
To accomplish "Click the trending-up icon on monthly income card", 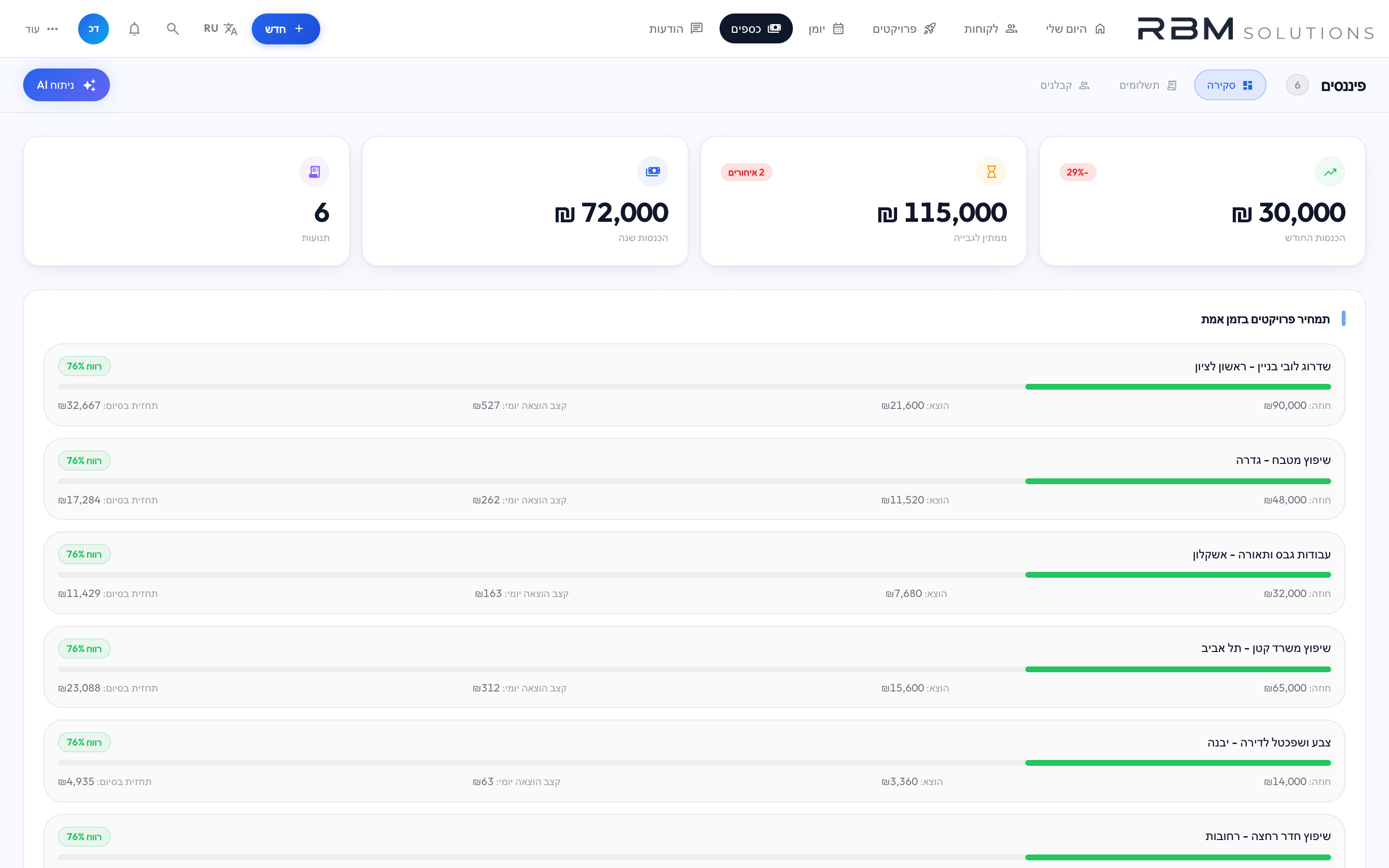I will click(1330, 172).
